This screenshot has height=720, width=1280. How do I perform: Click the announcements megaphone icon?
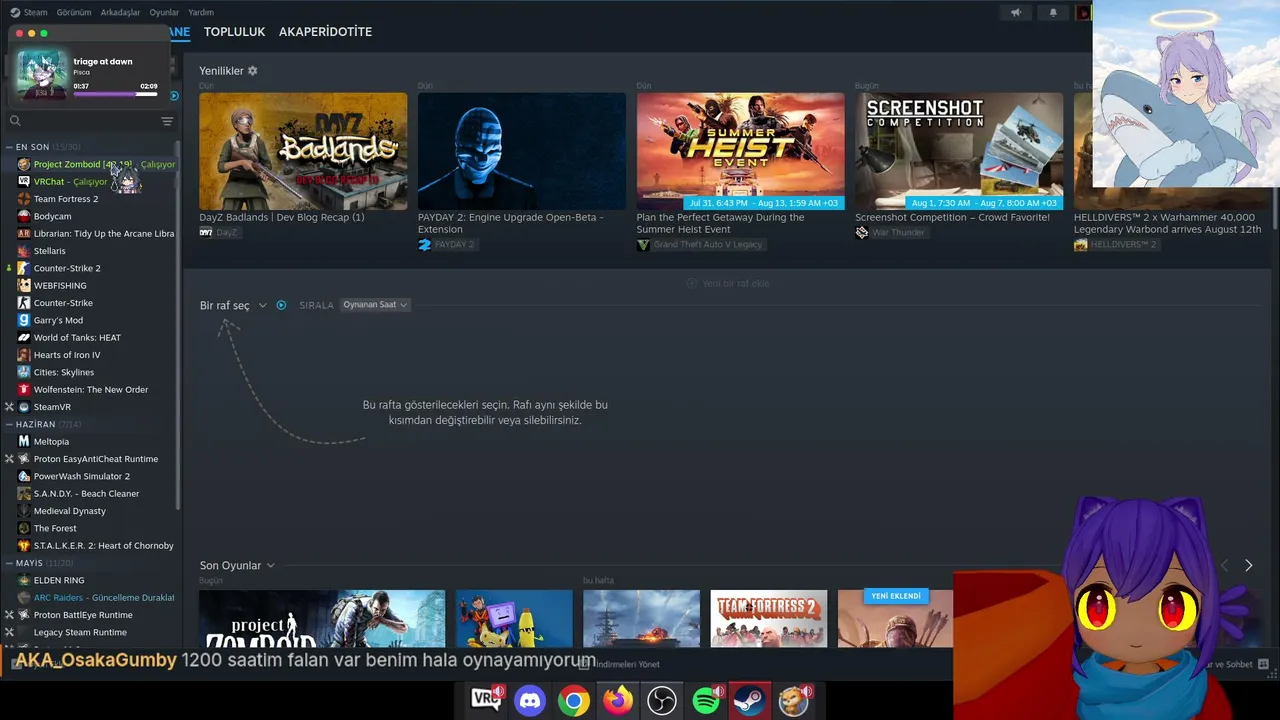(x=1016, y=13)
